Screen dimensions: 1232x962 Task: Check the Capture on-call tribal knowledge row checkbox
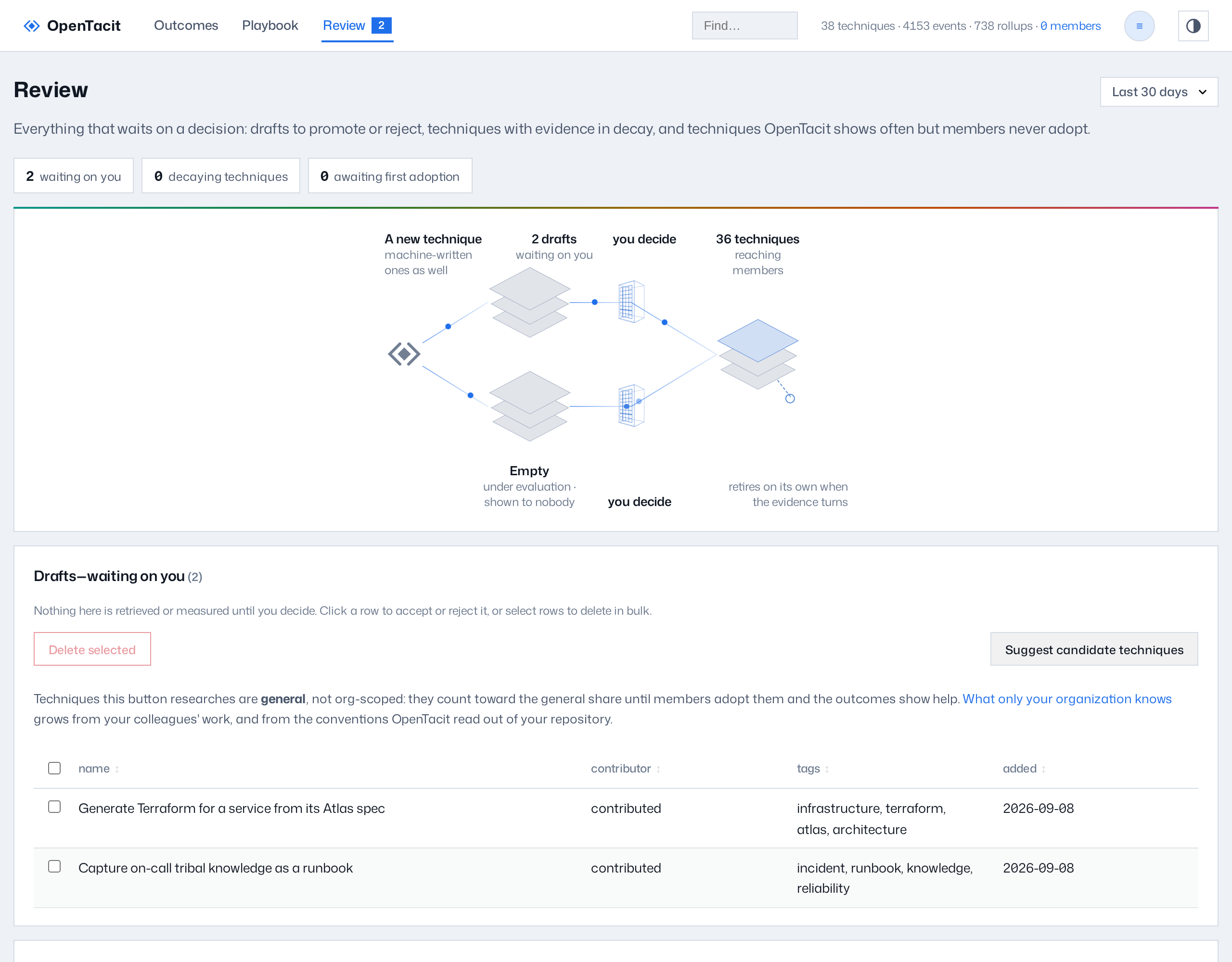click(x=54, y=866)
